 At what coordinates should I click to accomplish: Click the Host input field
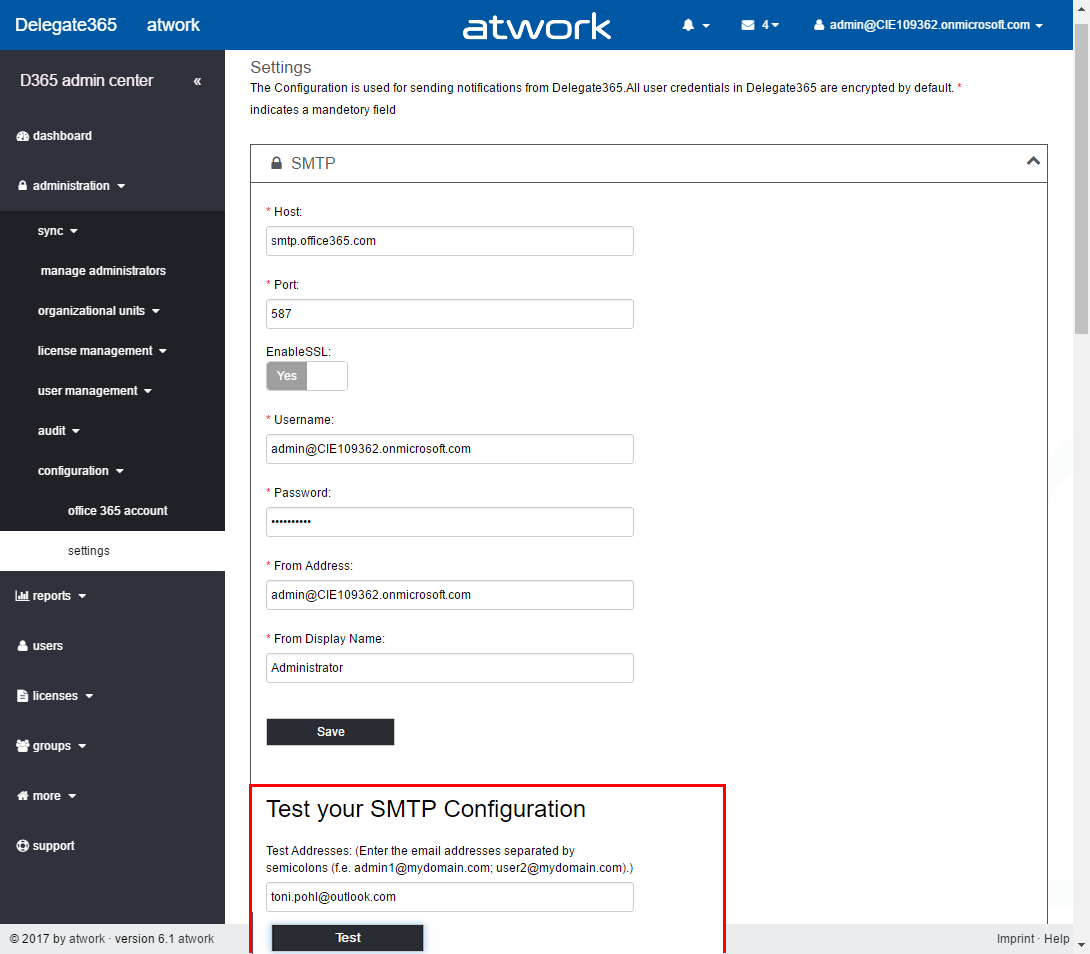click(x=449, y=241)
